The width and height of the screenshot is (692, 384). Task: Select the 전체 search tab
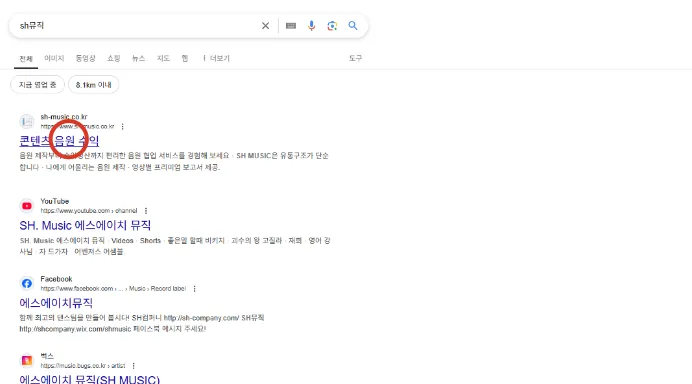coord(26,59)
